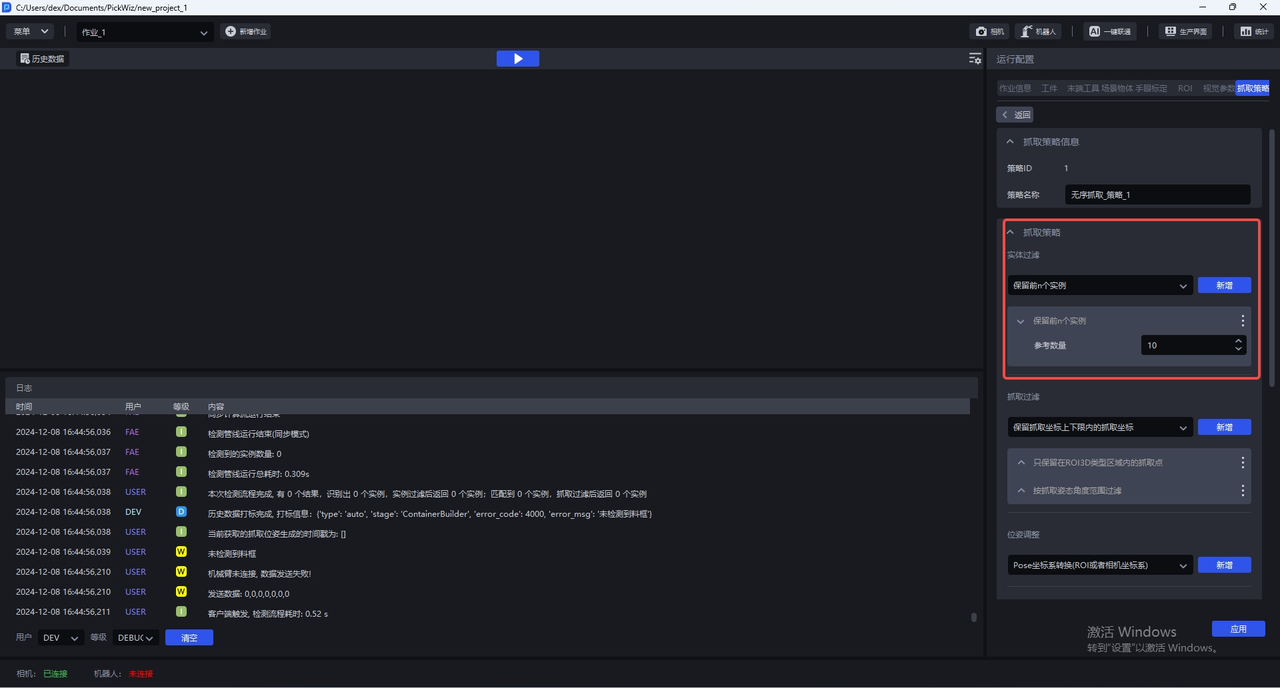Image resolution: width=1280 pixels, height=688 pixels.
Task: Open the 生产界面 production view
Action: coord(1185,32)
